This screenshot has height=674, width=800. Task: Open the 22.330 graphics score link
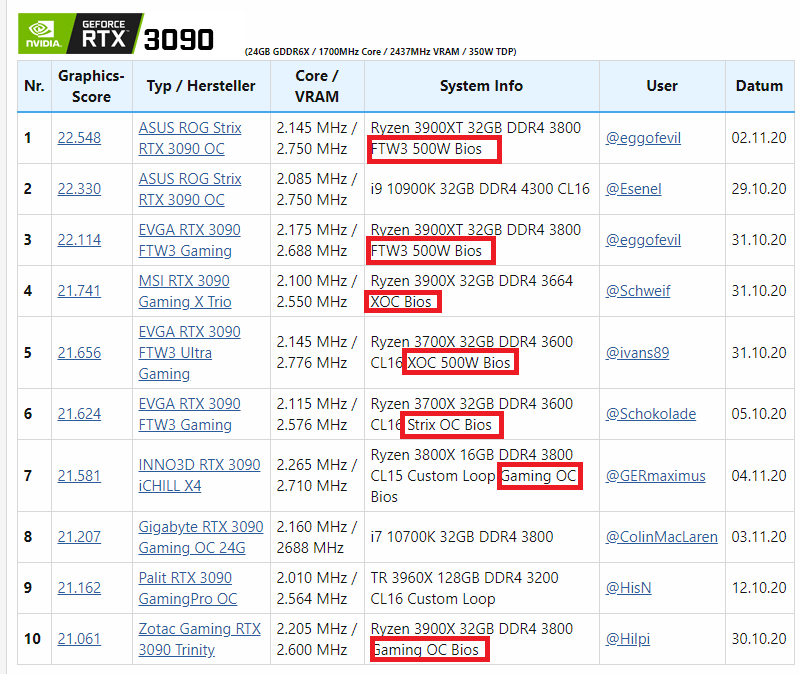[79, 189]
